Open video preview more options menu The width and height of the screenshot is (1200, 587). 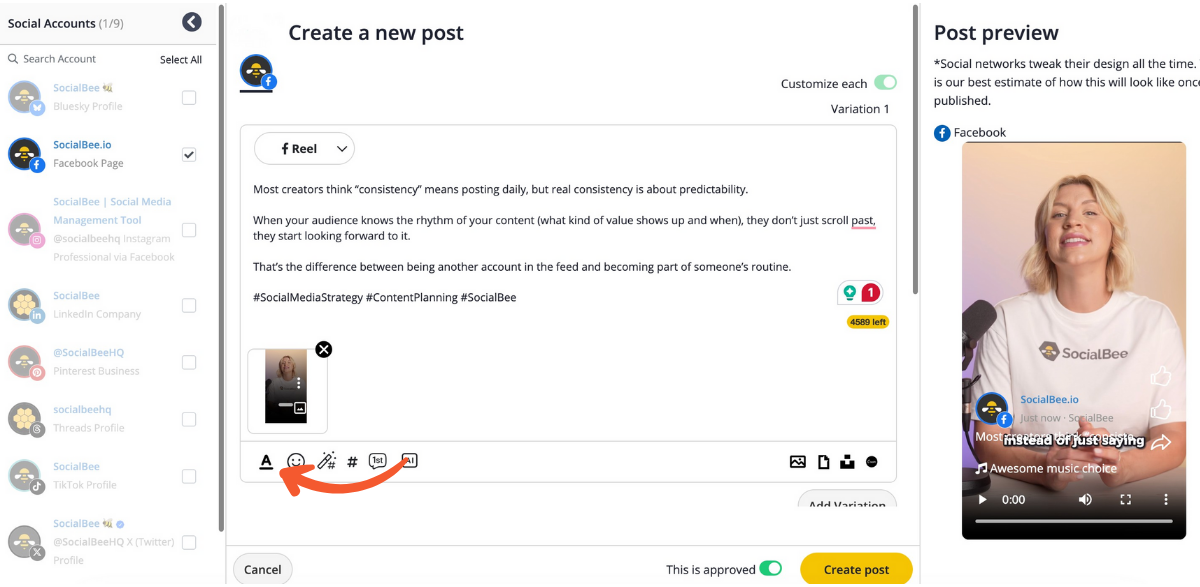click(x=1165, y=499)
